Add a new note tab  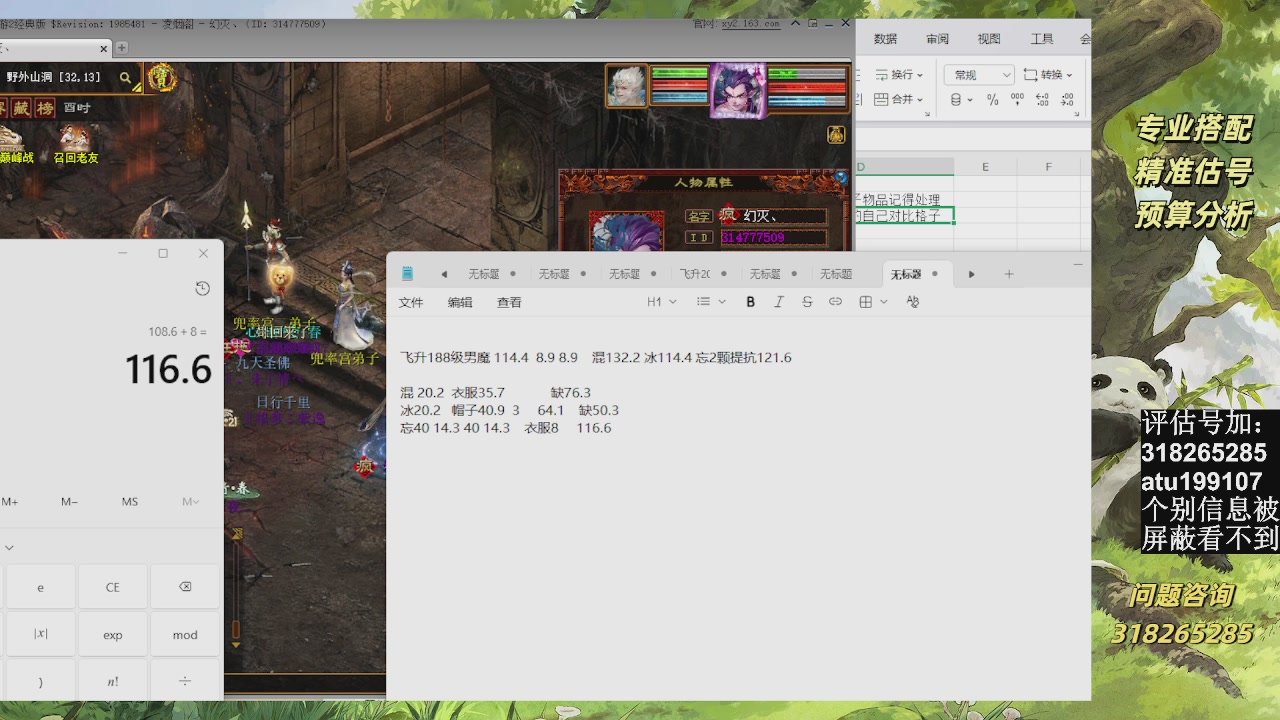(1009, 274)
